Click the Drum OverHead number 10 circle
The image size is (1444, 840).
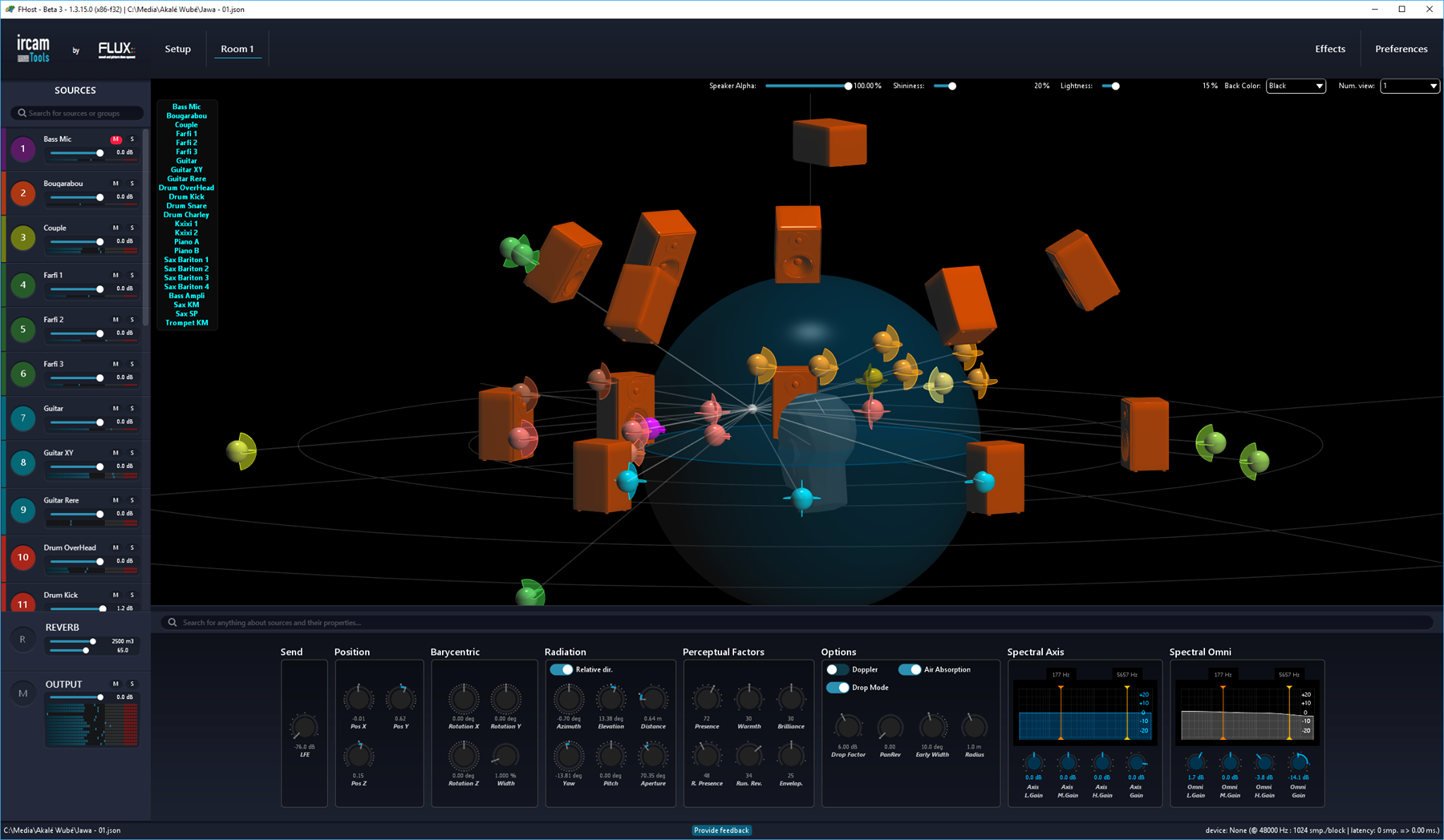point(23,557)
